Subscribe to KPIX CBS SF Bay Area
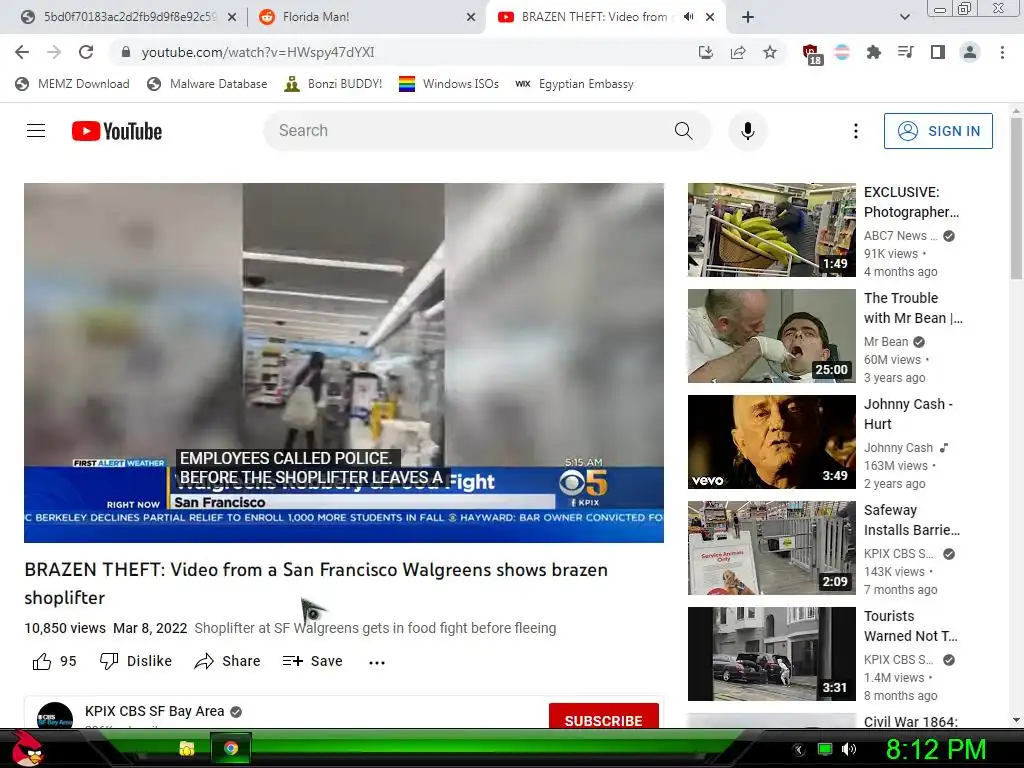The image size is (1024, 768). (603, 718)
